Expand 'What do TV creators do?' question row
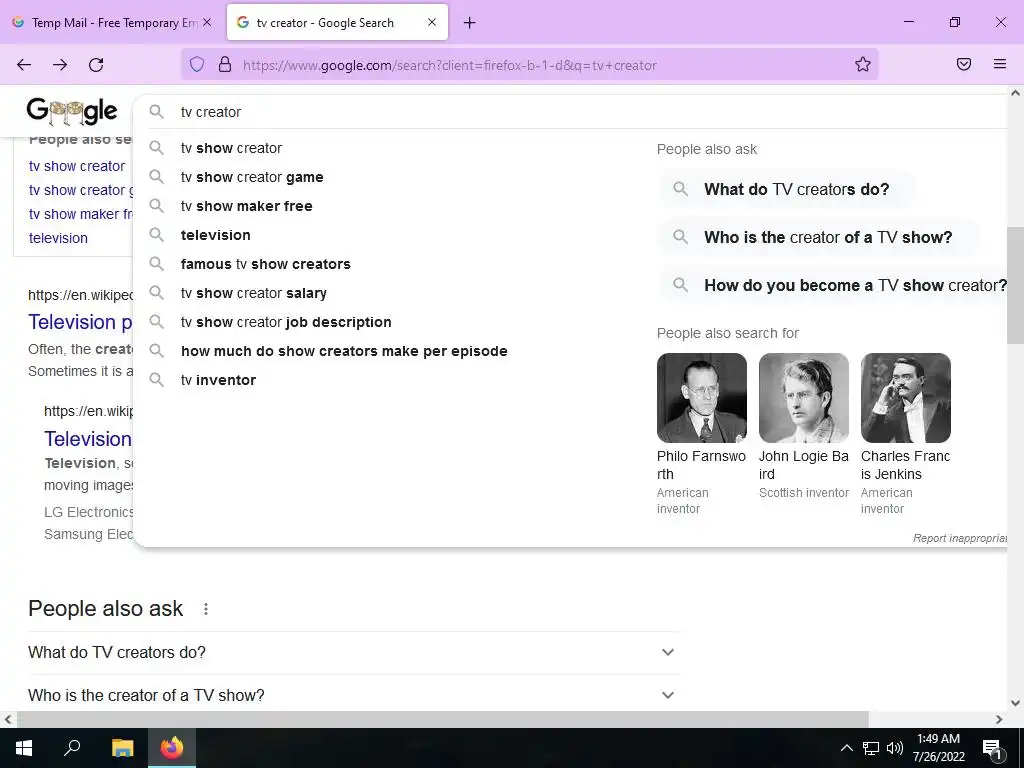 354,652
